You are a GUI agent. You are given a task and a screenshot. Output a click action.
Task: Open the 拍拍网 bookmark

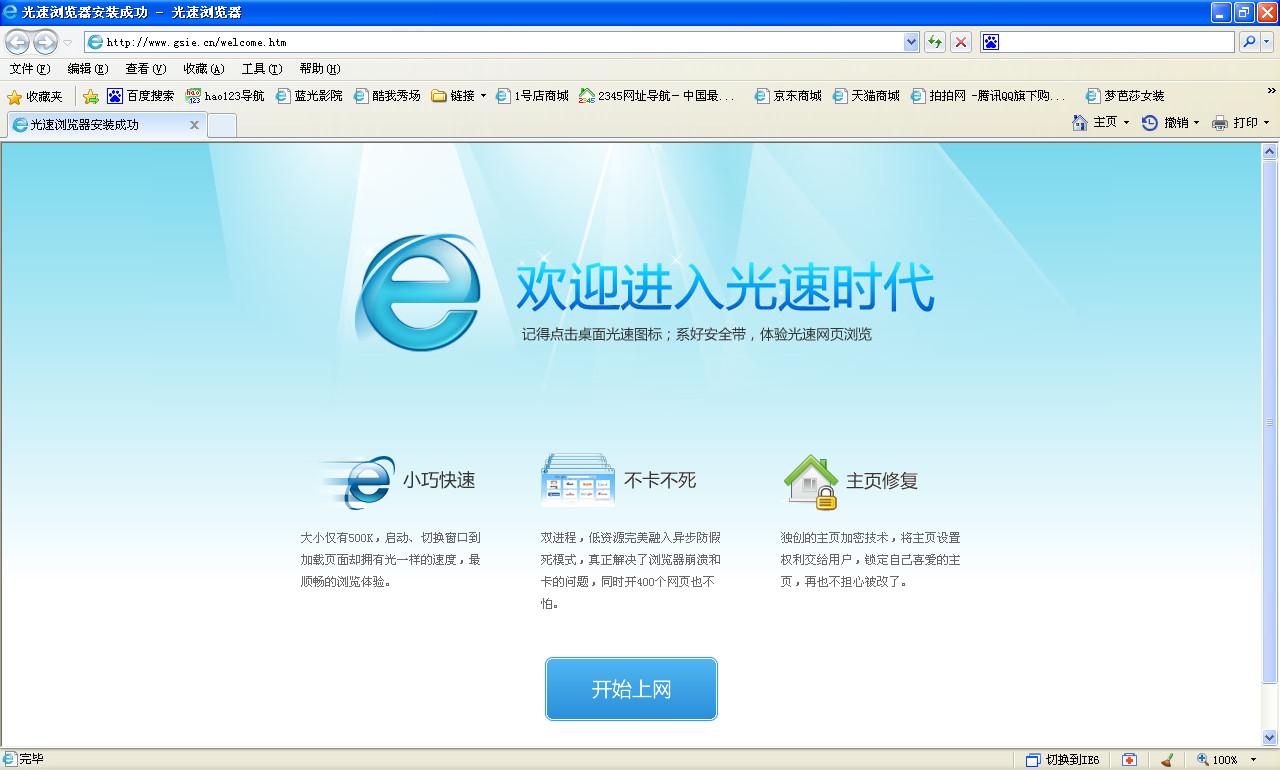pos(988,96)
